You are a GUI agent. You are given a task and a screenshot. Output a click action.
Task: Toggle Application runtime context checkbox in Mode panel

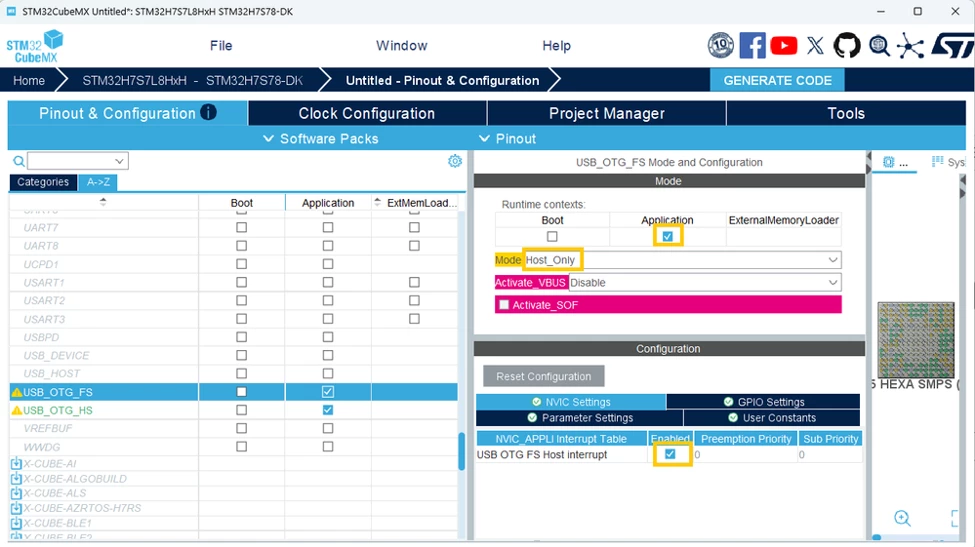tap(668, 237)
